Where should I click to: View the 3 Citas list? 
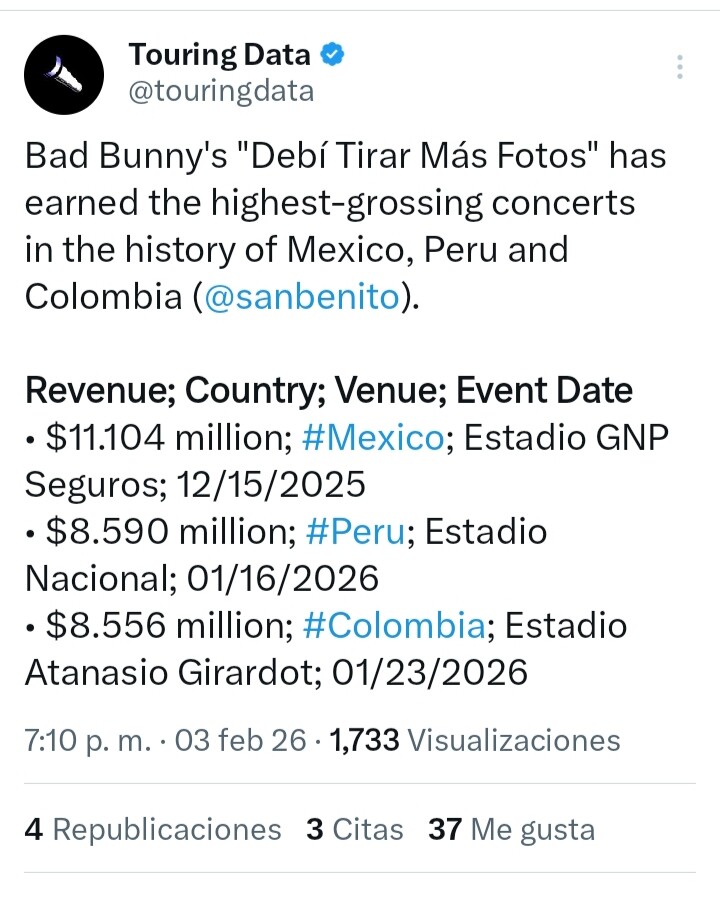[355, 829]
